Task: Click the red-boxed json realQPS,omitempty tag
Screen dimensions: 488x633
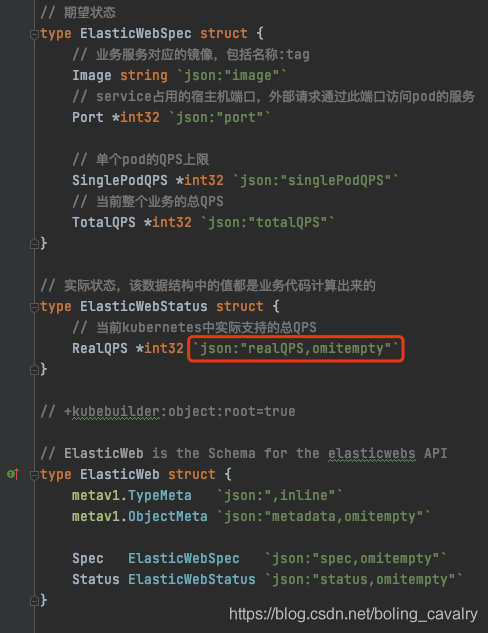Action: [x=296, y=348]
